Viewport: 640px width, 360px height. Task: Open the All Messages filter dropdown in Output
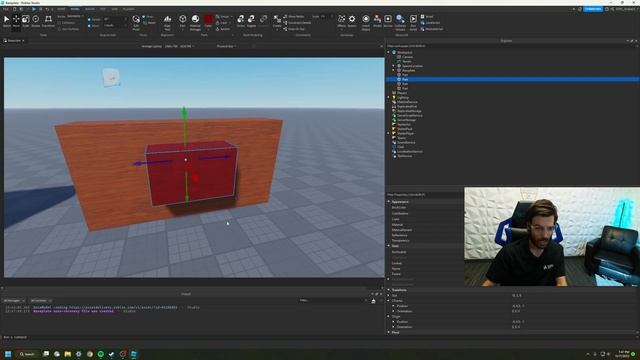[x=14, y=301]
